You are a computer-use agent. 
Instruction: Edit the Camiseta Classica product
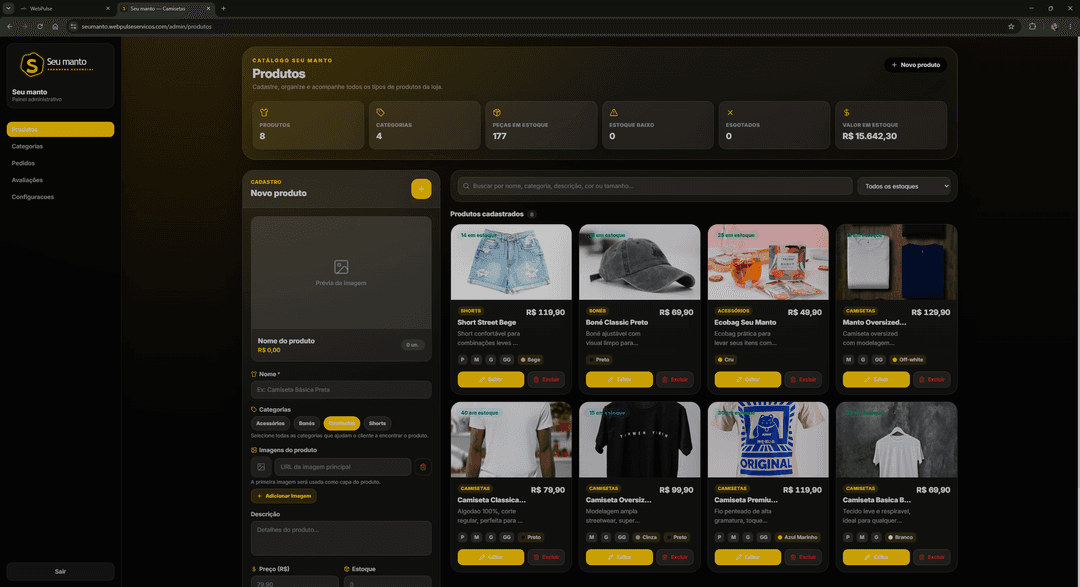(x=490, y=557)
